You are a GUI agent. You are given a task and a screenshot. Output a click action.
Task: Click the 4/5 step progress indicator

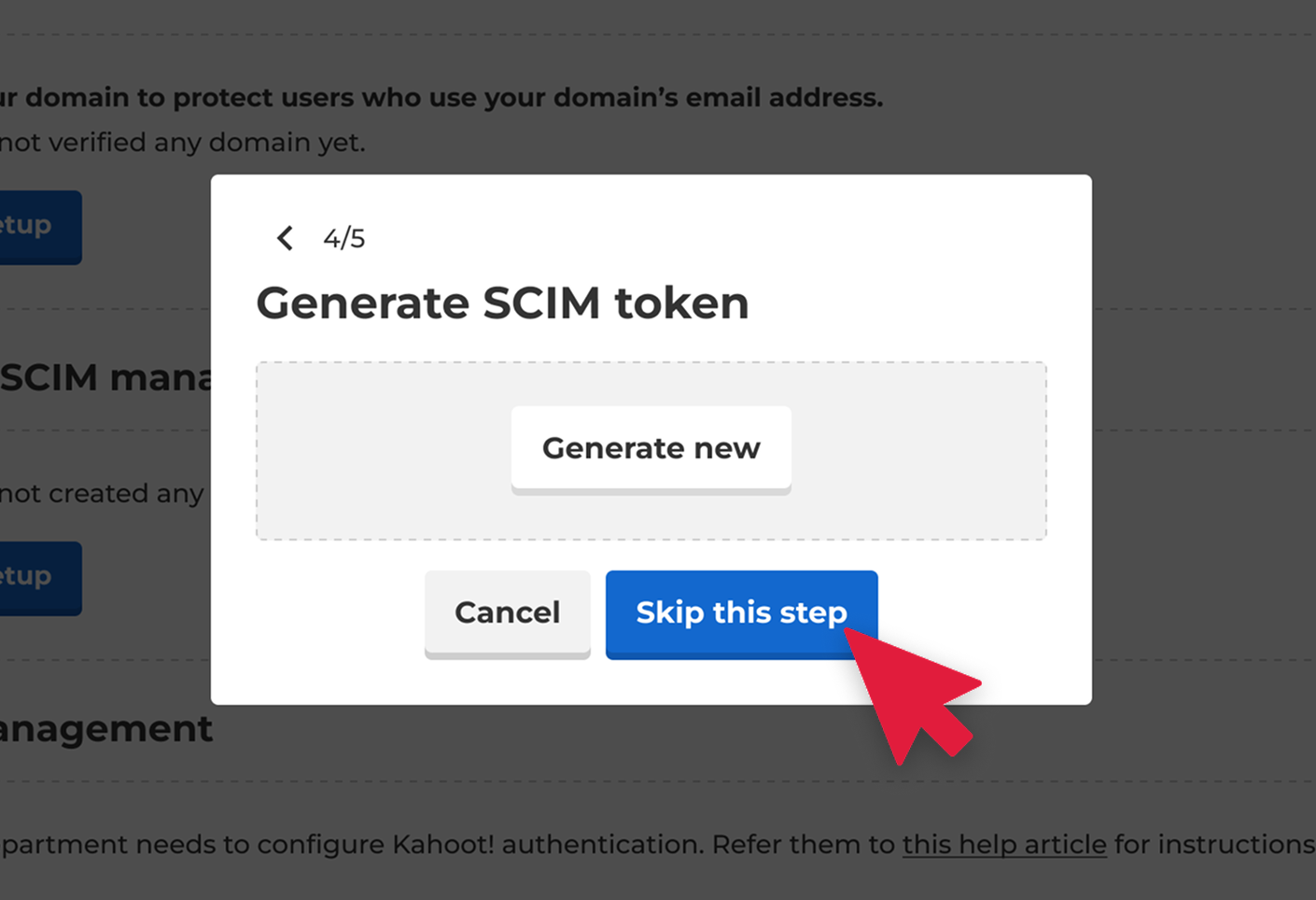(x=343, y=238)
